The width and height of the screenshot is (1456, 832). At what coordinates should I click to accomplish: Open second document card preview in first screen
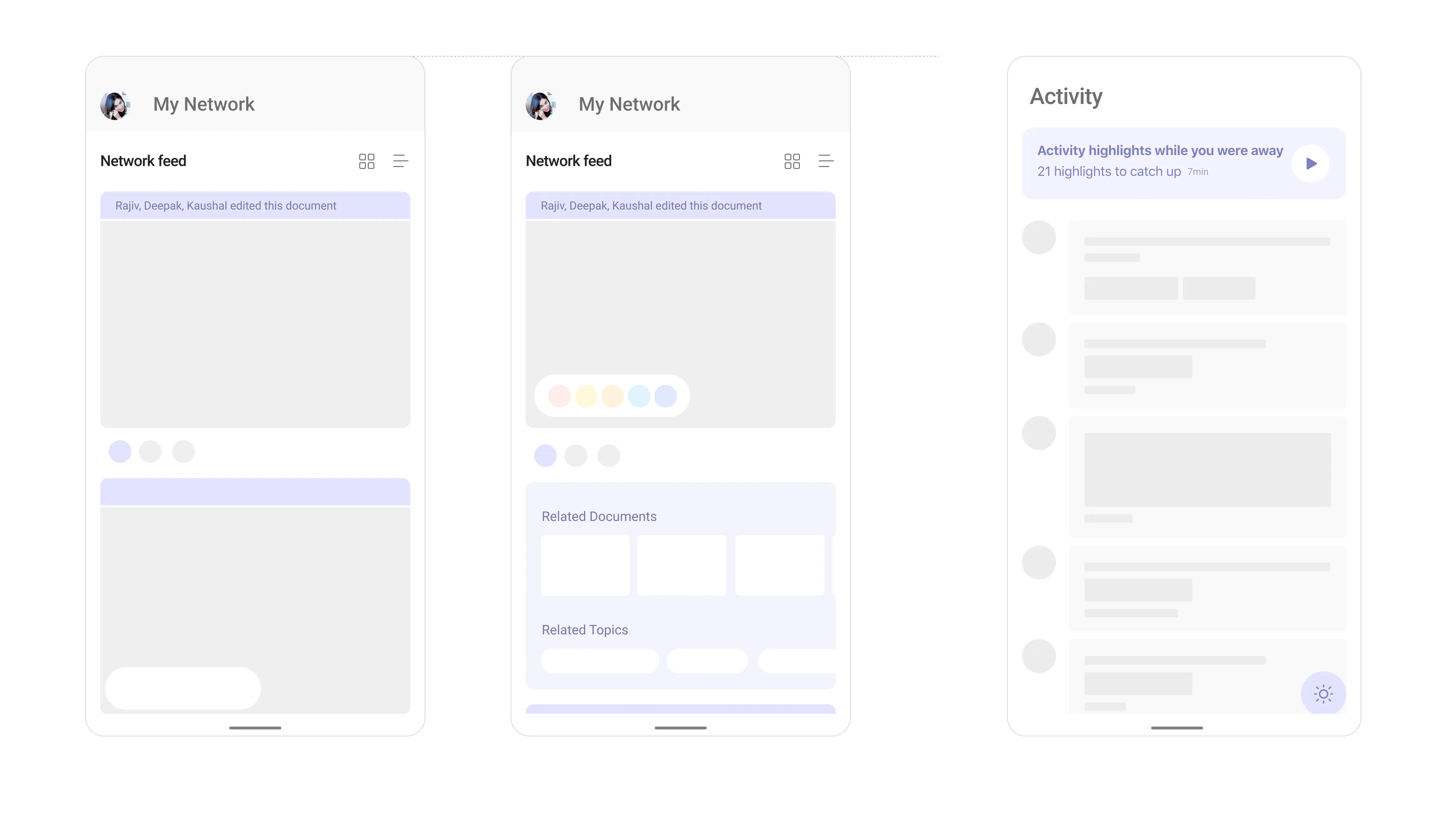(255, 610)
